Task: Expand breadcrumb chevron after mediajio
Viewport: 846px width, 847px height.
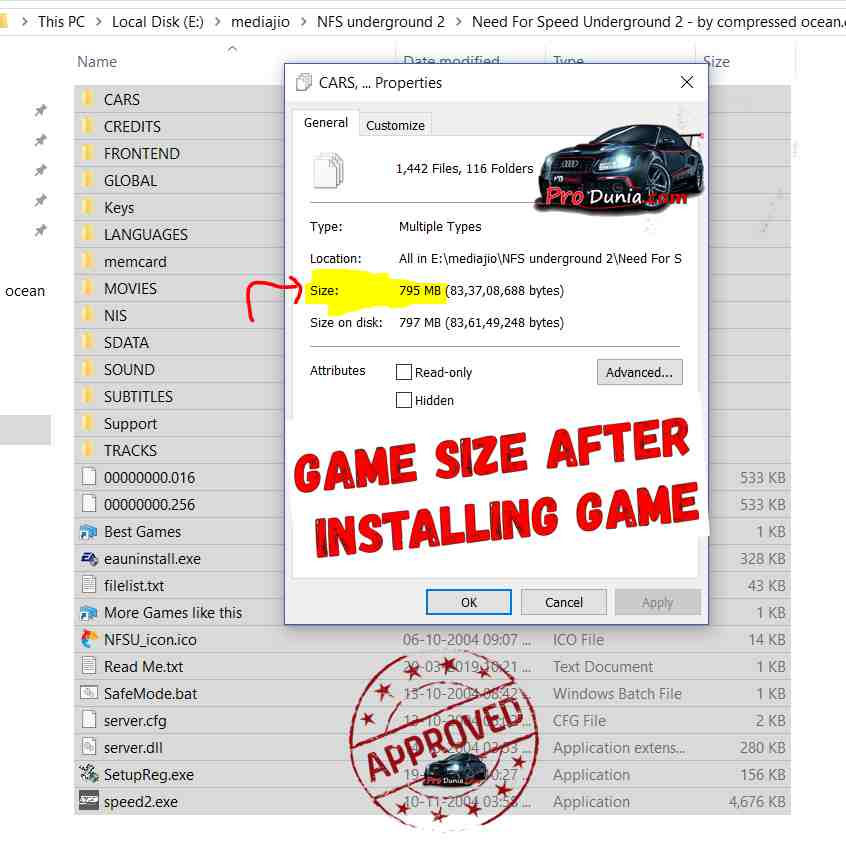Action: tap(303, 22)
